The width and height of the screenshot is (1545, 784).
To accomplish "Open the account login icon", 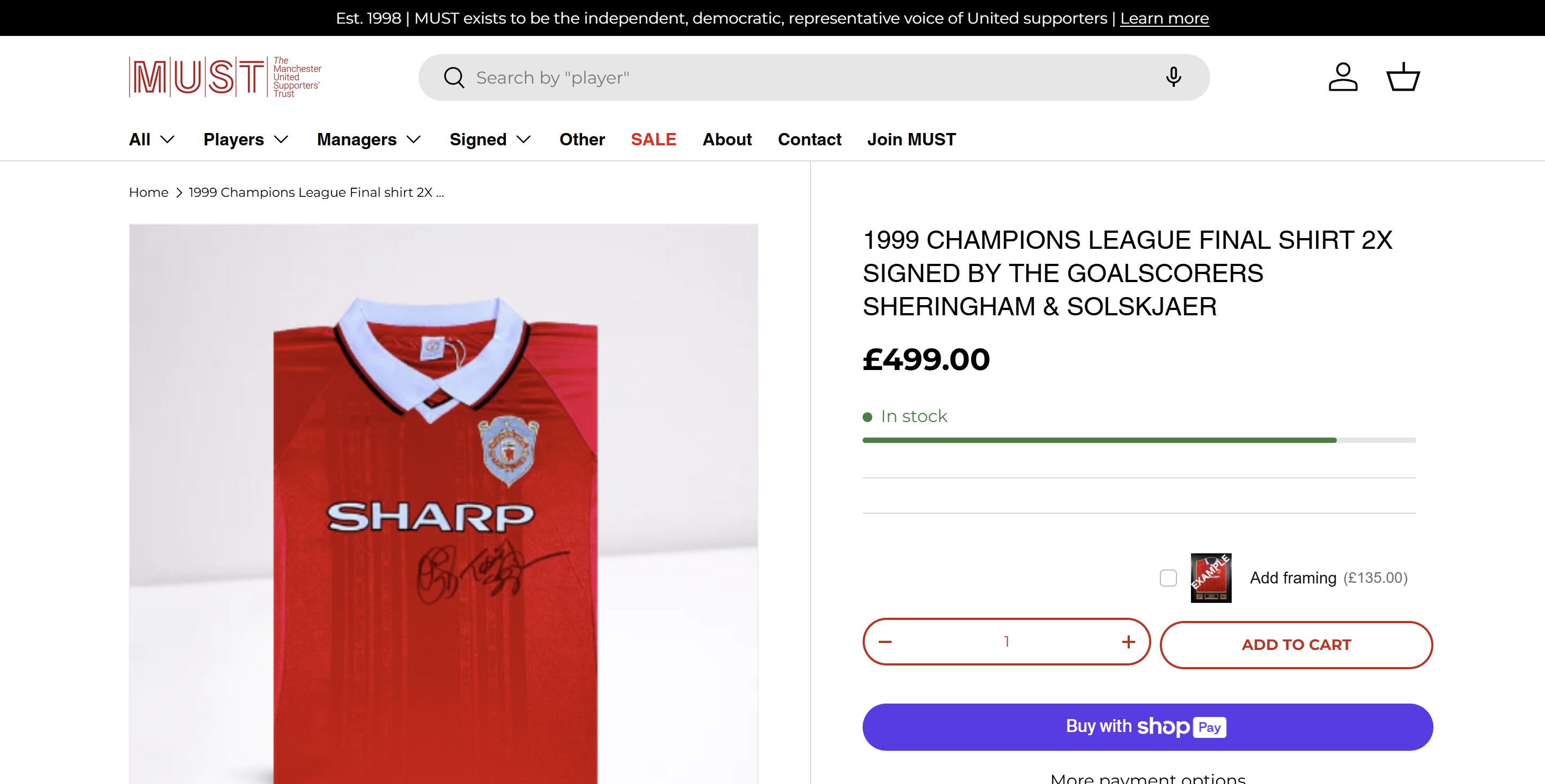I will pos(1343,77).
